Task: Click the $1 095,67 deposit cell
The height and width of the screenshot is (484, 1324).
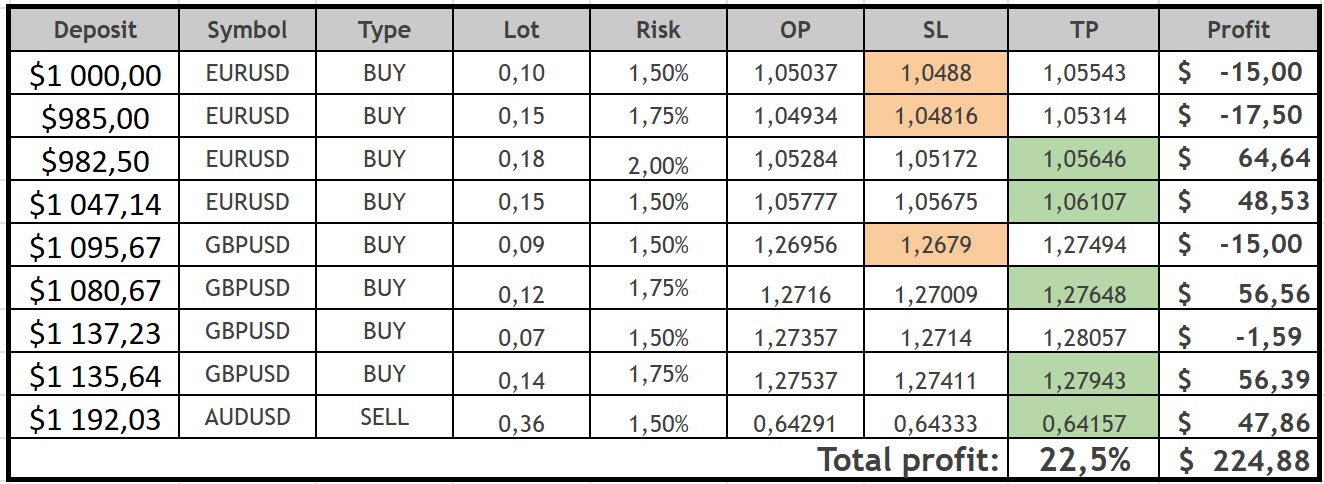Action: pos(95,245)
